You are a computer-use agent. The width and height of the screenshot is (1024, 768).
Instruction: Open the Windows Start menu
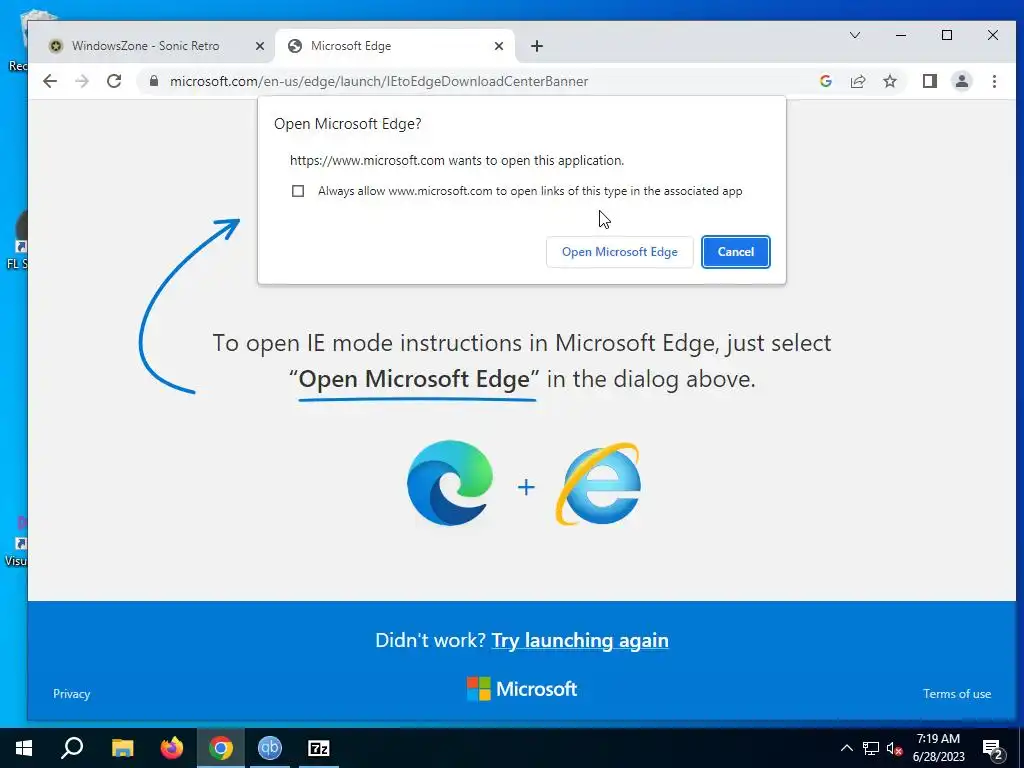(24, 748)
